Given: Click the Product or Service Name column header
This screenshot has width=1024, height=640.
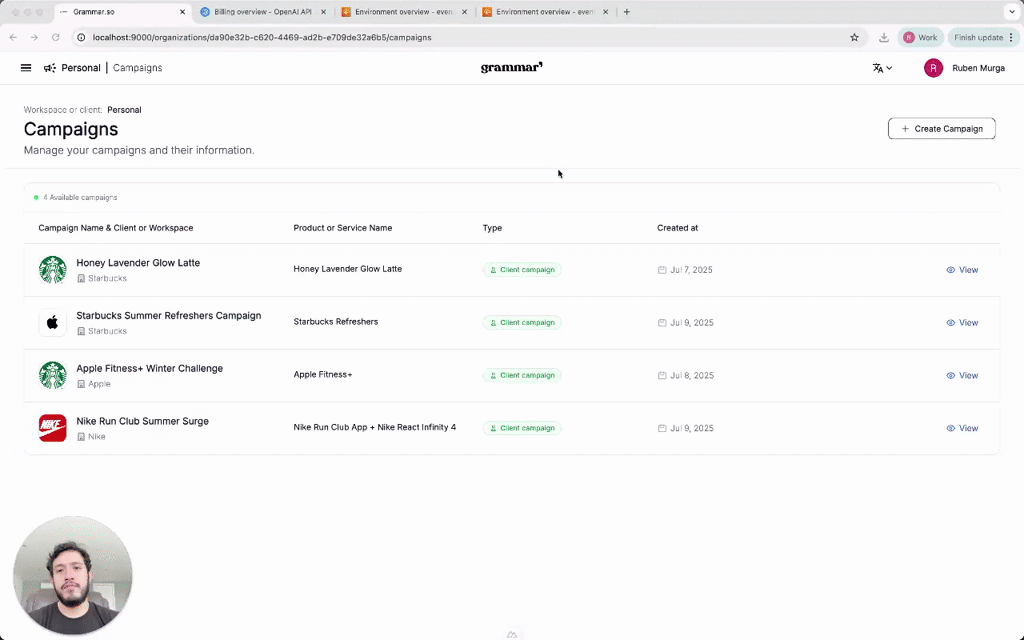Looking at the screenshot, I should coord(343,228).
